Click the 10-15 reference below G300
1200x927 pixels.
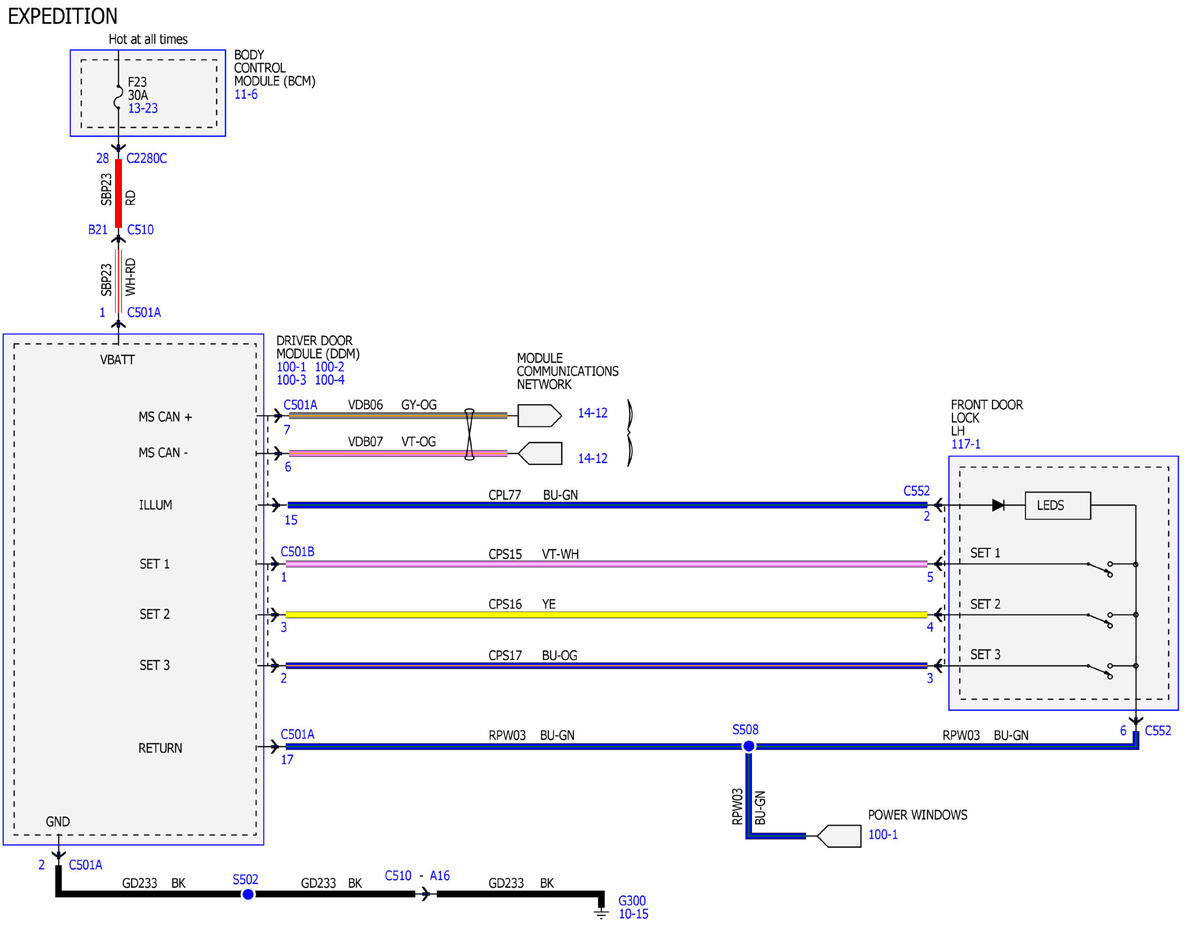point(633,913)
